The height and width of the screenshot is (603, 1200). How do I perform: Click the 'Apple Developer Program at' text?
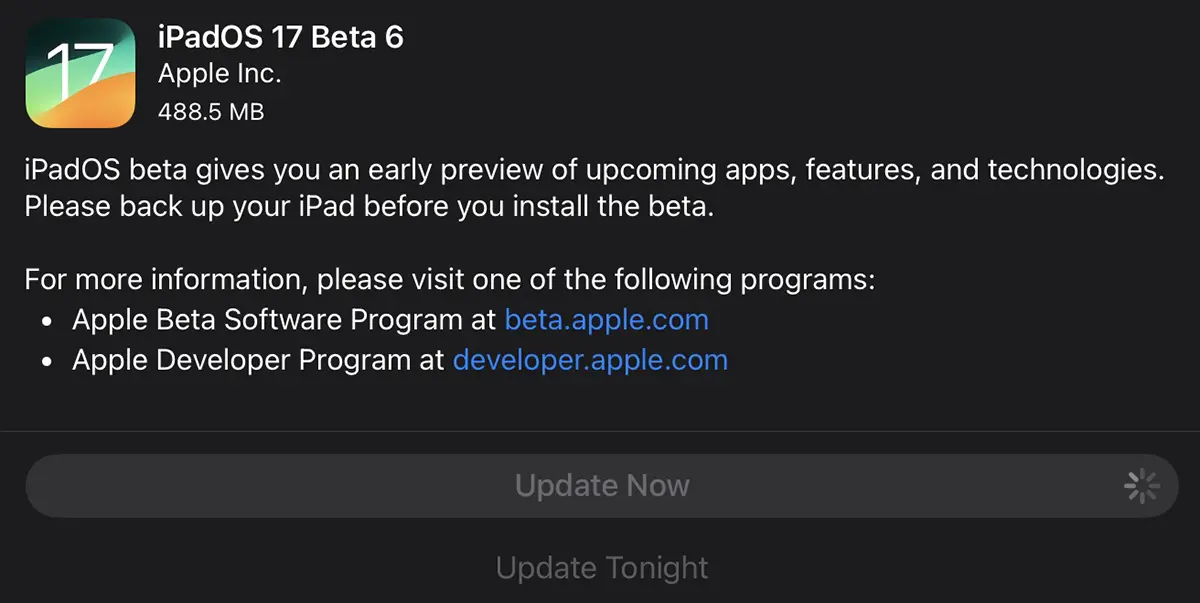tap(258, 360)
